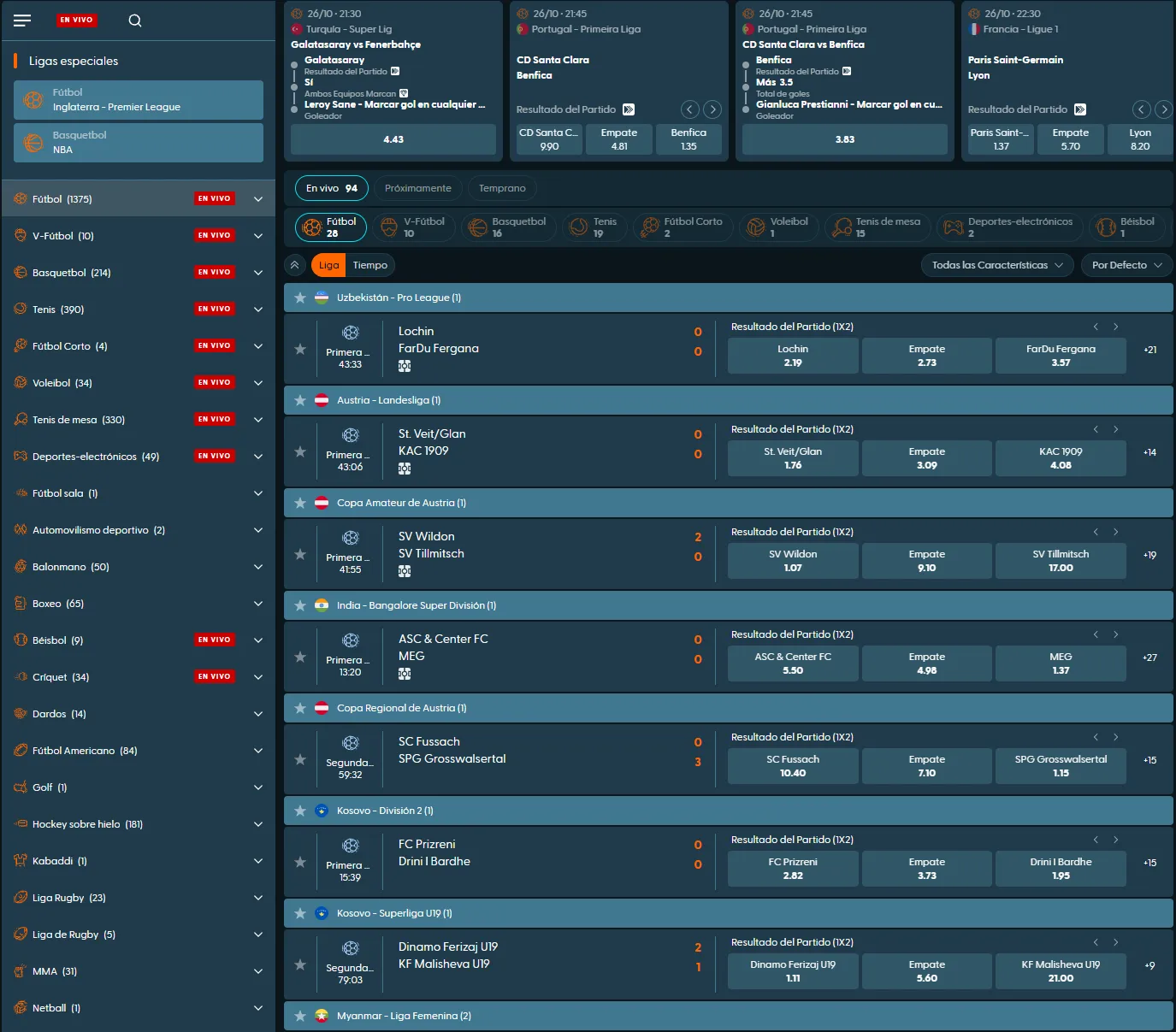Switch the sorting toggle to Tiempo

[x=370, y=265]
